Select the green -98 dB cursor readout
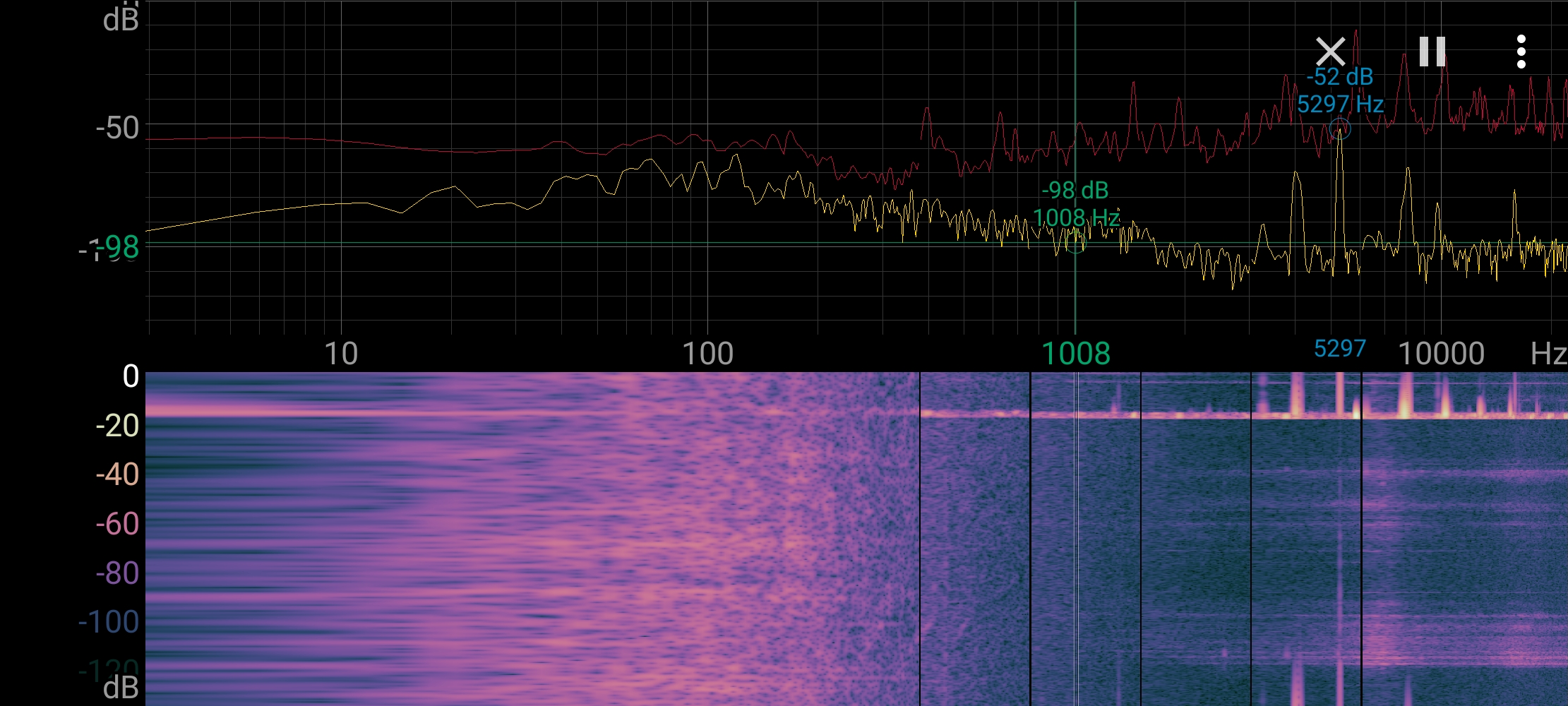This screenshot has height=706, width=1568. (x=1075, y=191)
